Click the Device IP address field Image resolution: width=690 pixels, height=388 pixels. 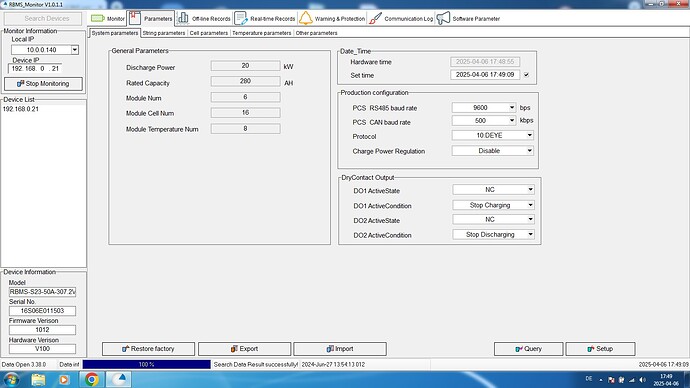[x=35, y=69]
